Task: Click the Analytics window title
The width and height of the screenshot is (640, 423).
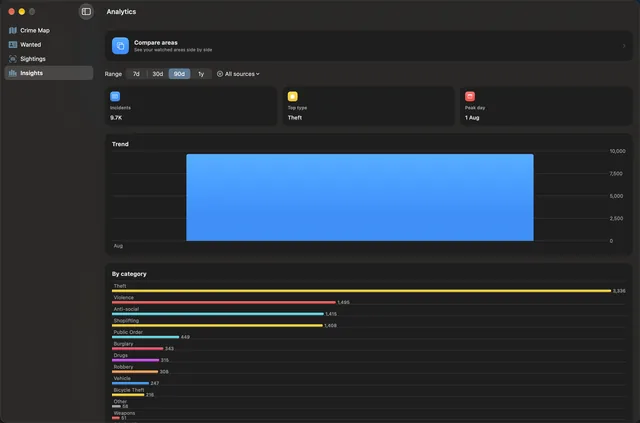Action: coord(121,11)
